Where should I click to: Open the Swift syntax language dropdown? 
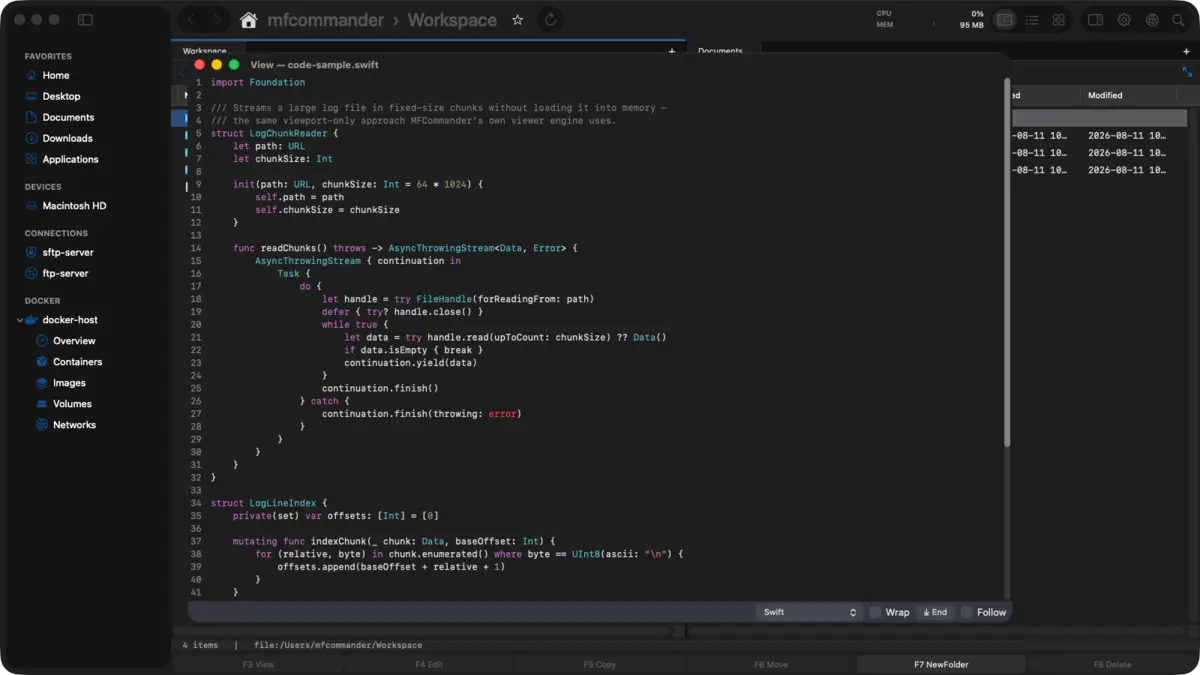click(809, 612)
